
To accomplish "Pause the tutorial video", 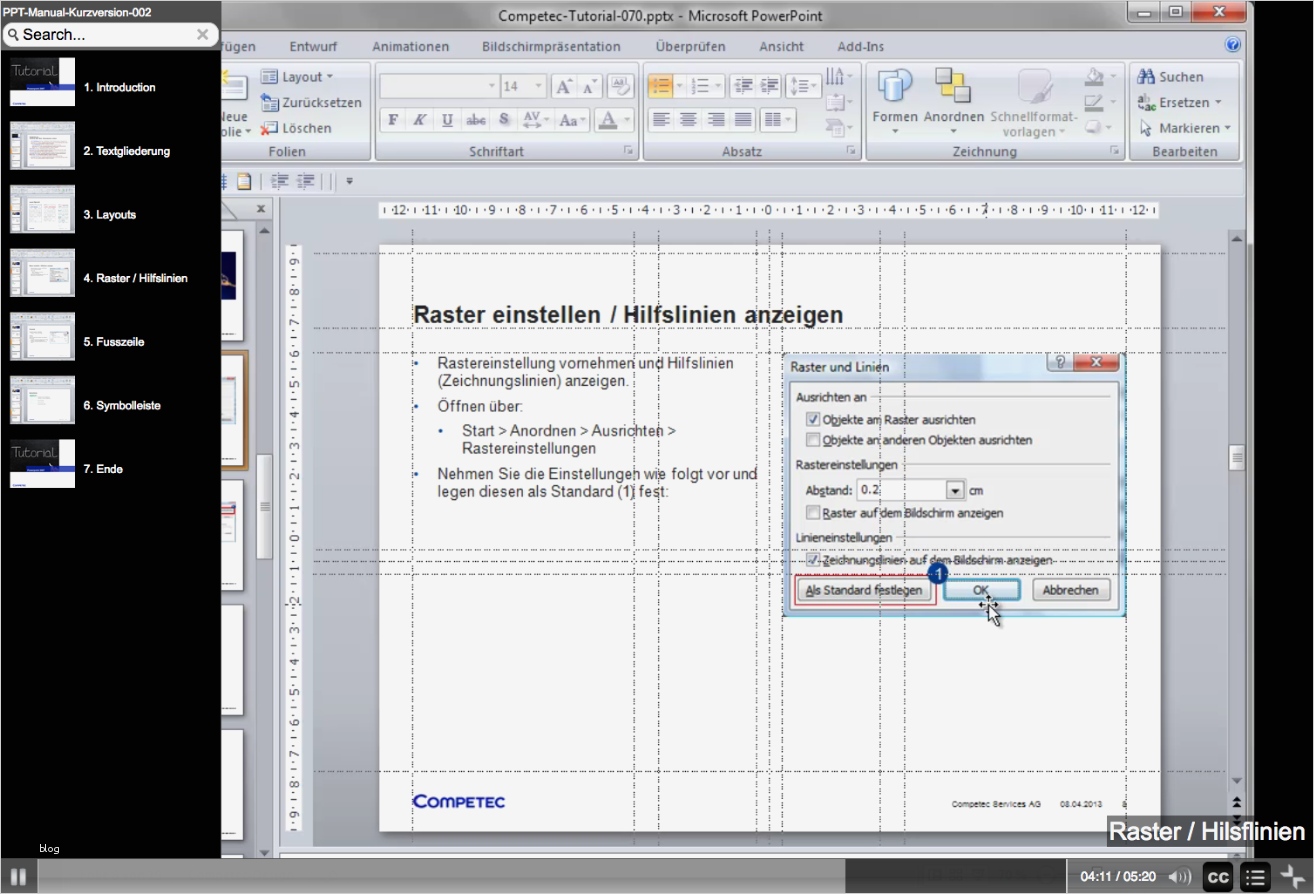I will pos(18,877).
